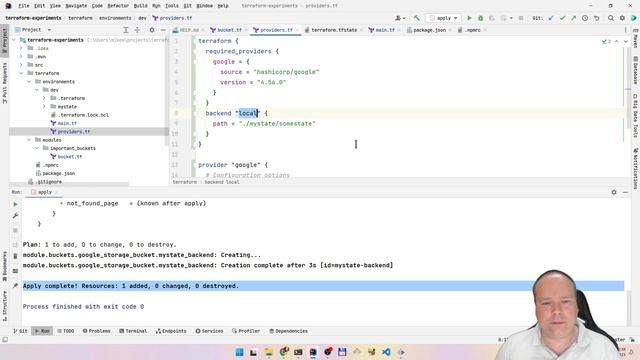Open the Navigate menu

coord(76,6)
